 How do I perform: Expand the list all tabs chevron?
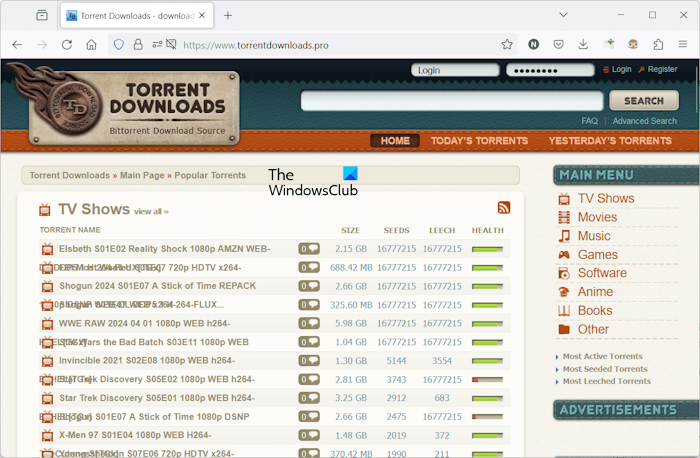coord(563,15)
